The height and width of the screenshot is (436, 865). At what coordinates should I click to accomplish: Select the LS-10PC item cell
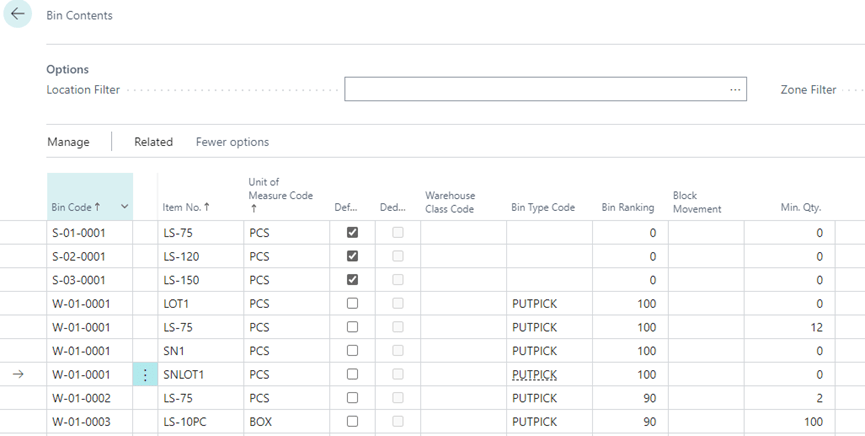click(185, 422)
